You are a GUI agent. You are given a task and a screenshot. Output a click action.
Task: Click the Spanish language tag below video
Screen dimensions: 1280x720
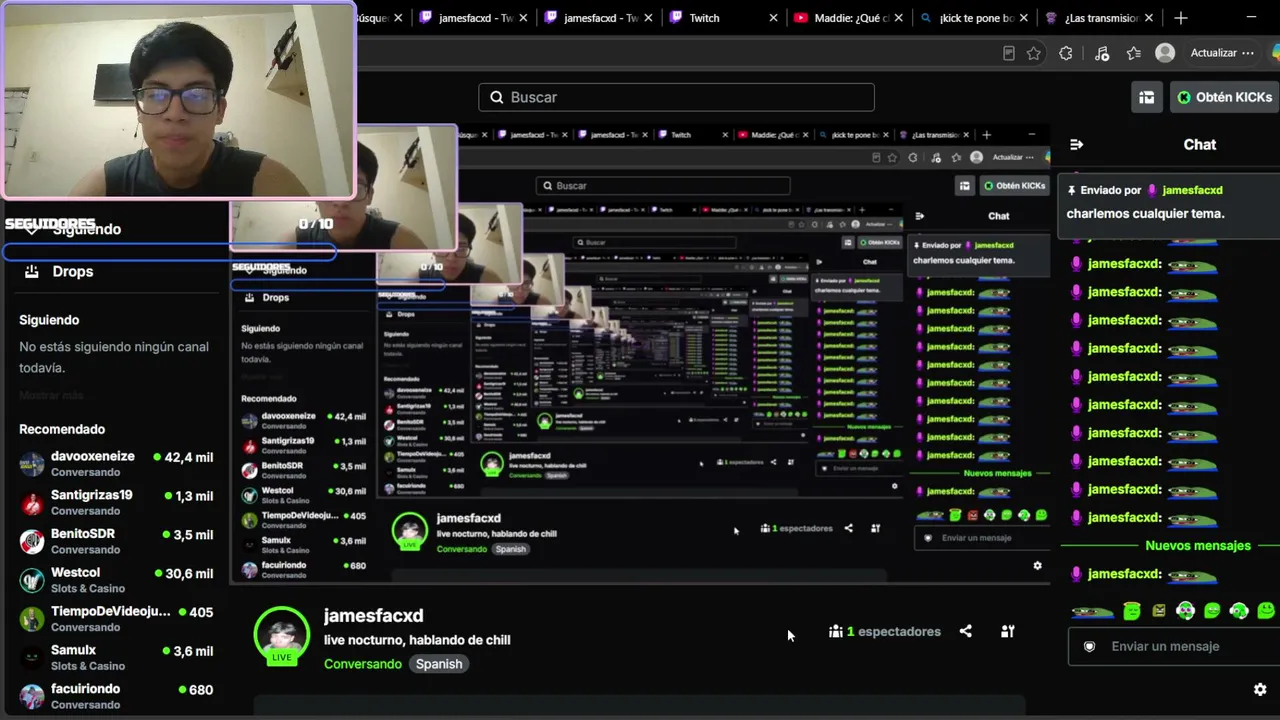[439, 664]
